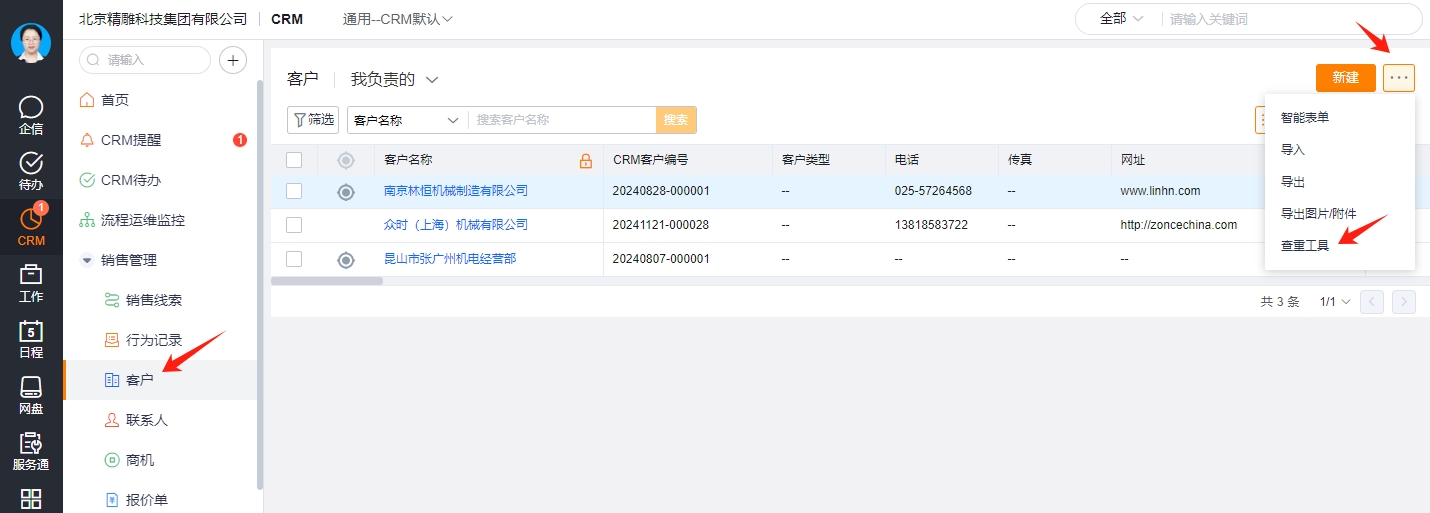
Task: Open the 客户名称 search field dropdown
Action: pos(407,120)
